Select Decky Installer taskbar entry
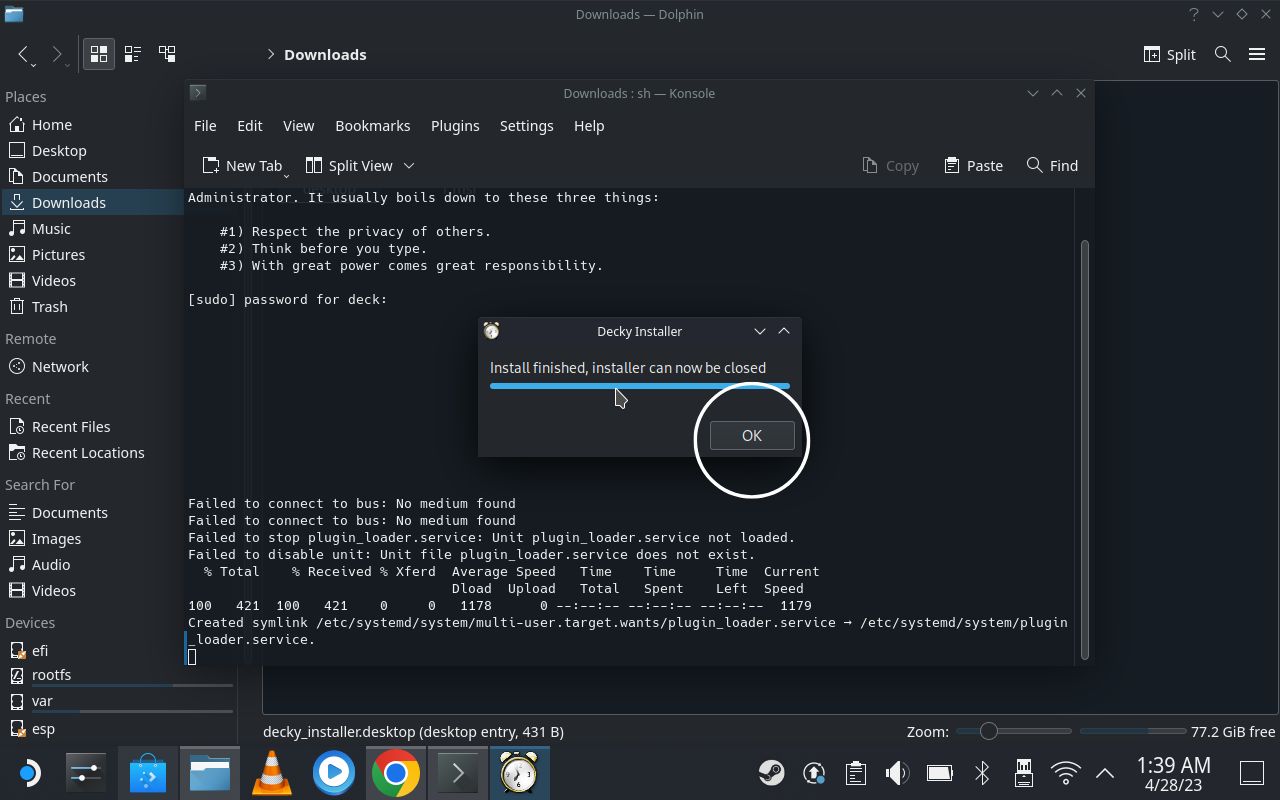The height and width of the screenshot is (800, 1280). point(519,773)
